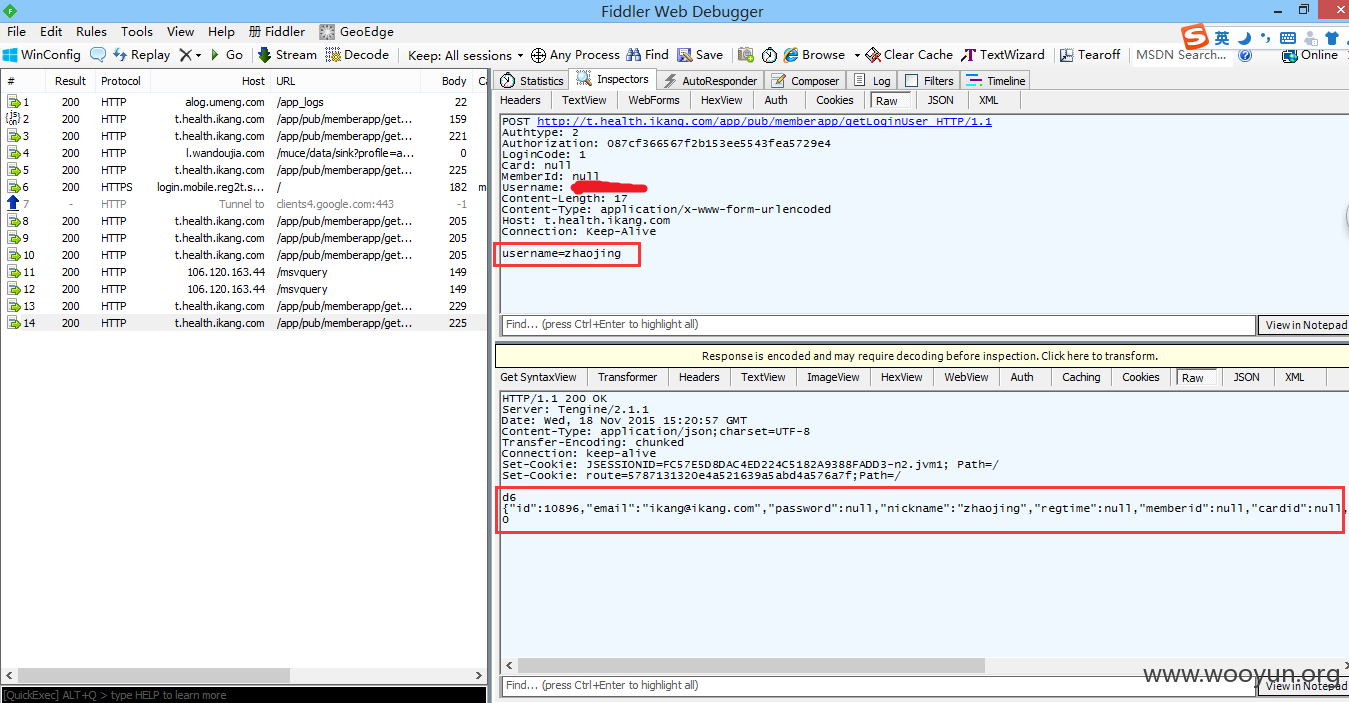Image resolution: width=1349 pixels, height=703 pixels.
Task: Open the Fiddler menu item
Action: tap(277, 31)
